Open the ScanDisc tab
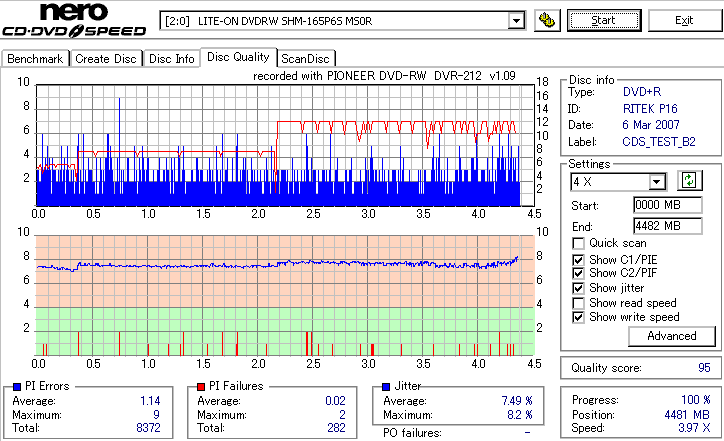724x441 pixels. tap(305, 59)
